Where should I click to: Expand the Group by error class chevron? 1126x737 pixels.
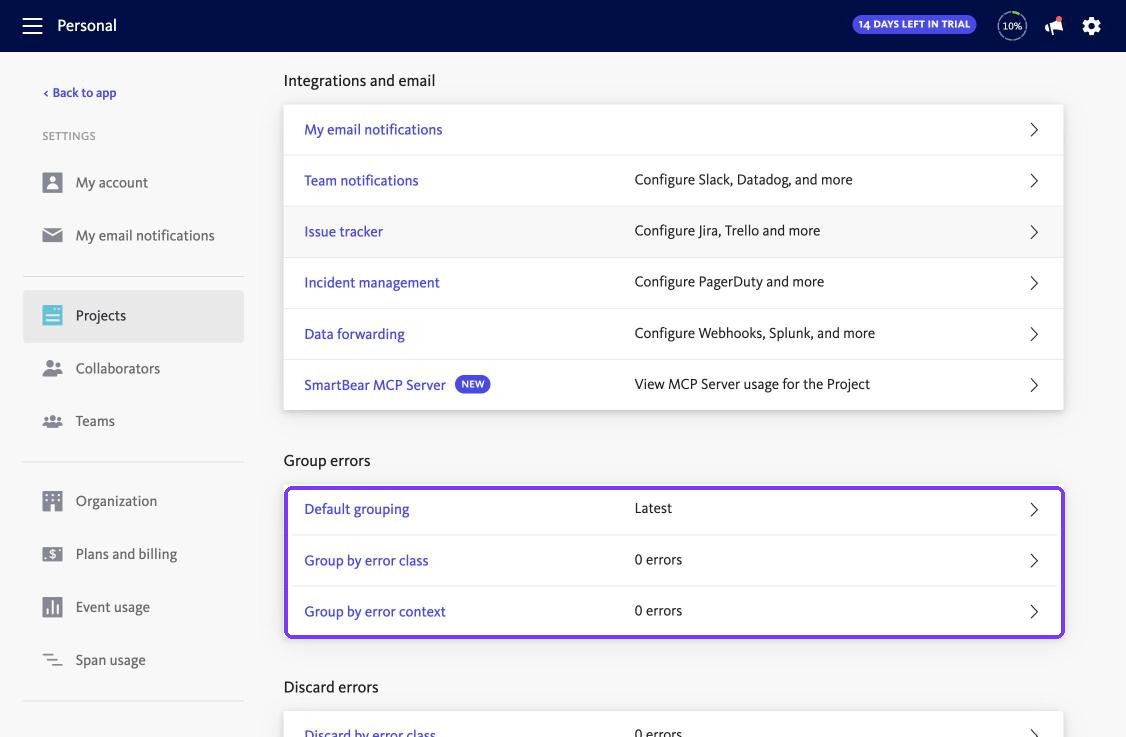click(x=1034, y=560)
